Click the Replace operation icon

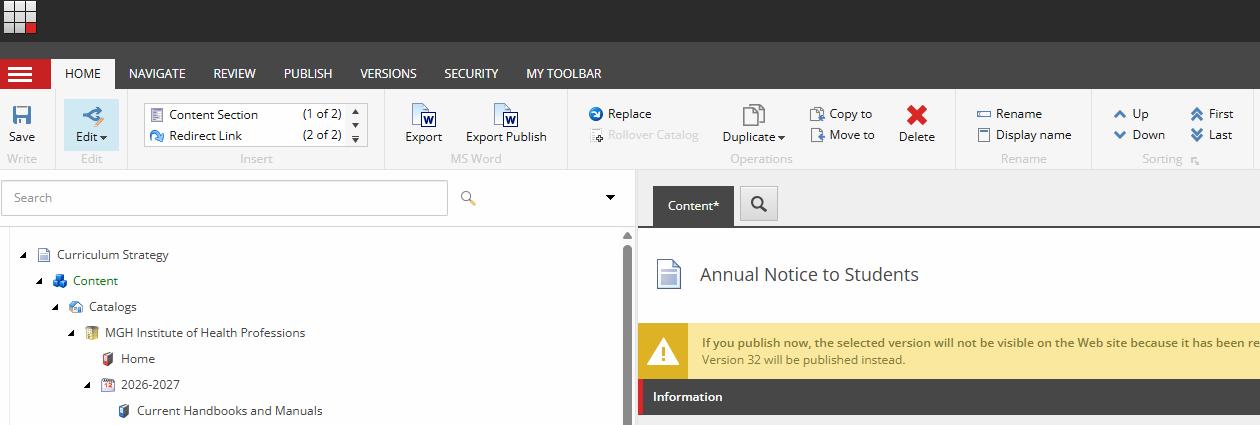(x=596, y=114)
